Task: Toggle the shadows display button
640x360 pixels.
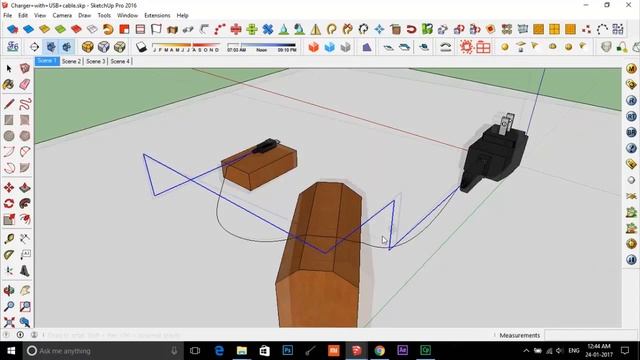Action: [141, 47]
